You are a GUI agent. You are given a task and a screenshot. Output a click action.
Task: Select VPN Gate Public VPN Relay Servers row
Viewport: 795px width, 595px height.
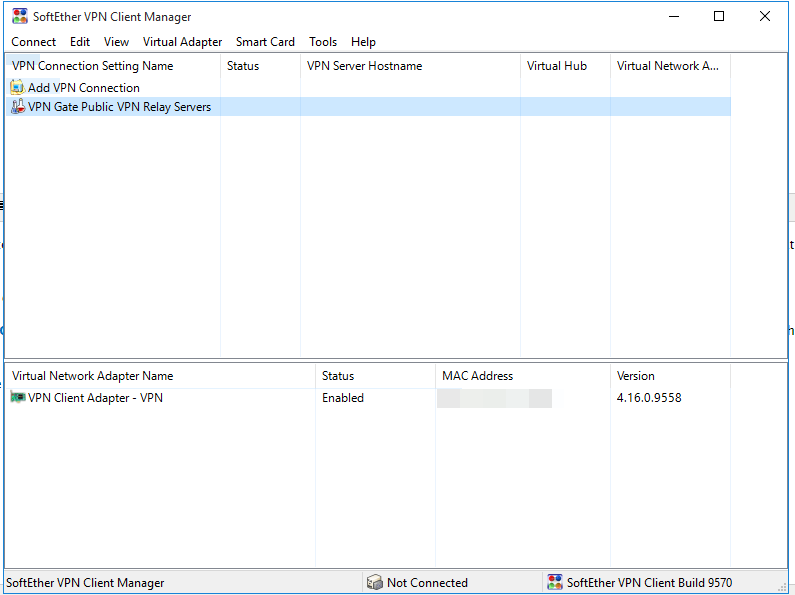369,106
